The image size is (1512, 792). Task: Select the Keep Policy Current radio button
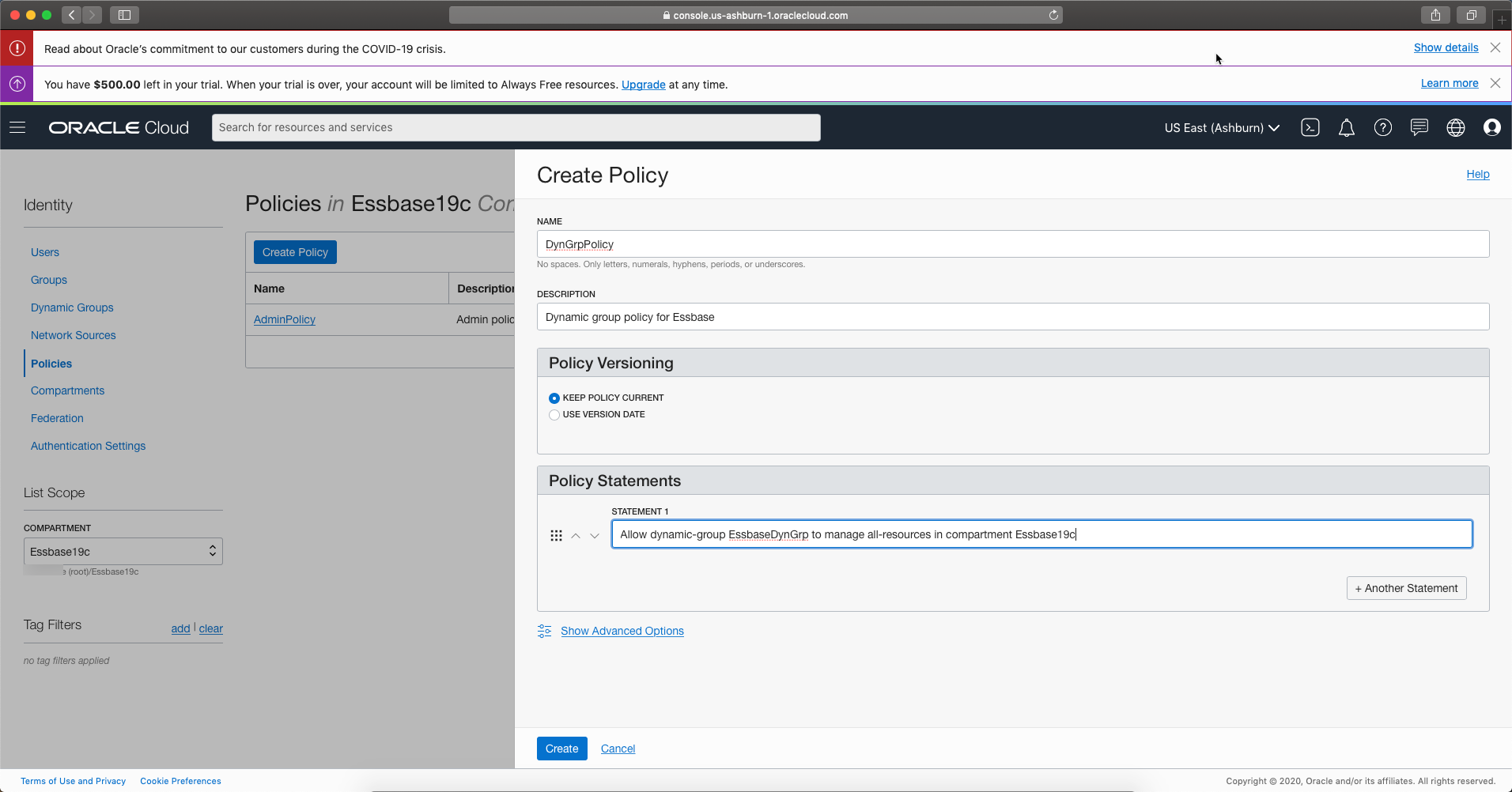coord(554,398)
